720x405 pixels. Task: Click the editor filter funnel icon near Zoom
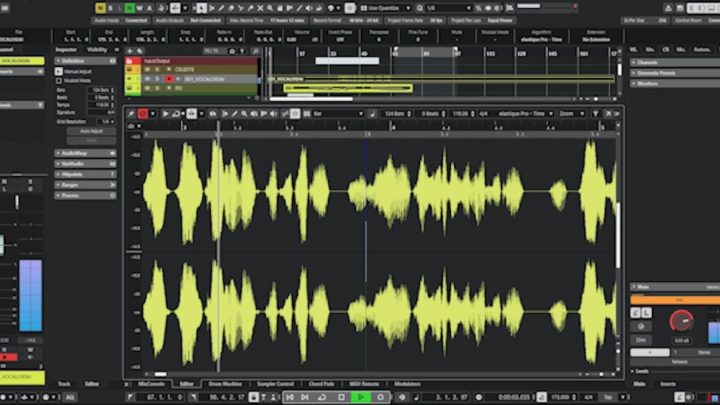tap(595, 113)
